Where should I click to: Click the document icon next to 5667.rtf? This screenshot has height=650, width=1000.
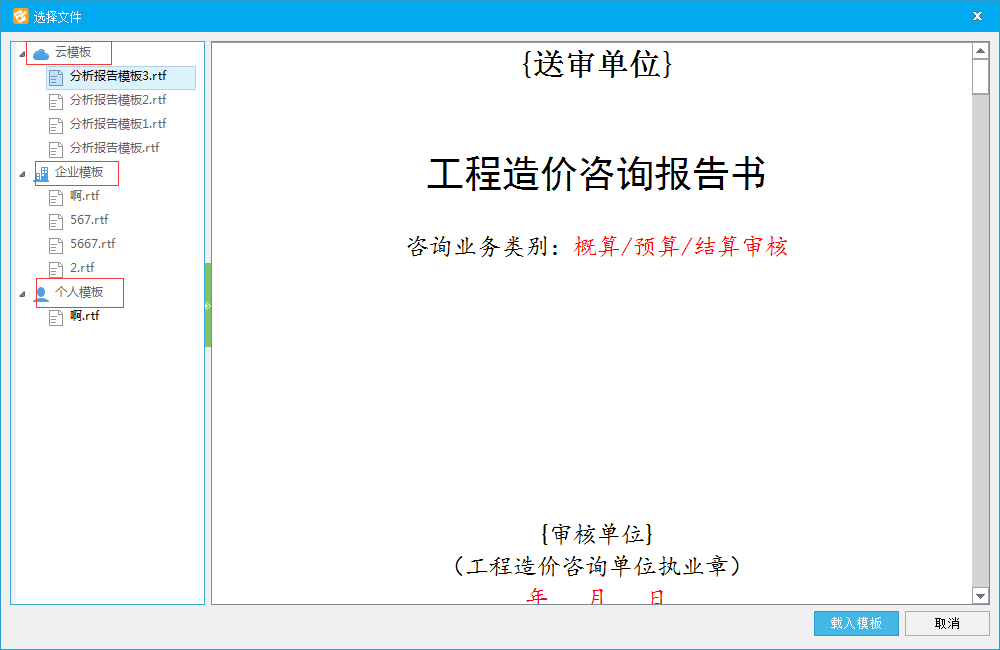coord(57,245)
